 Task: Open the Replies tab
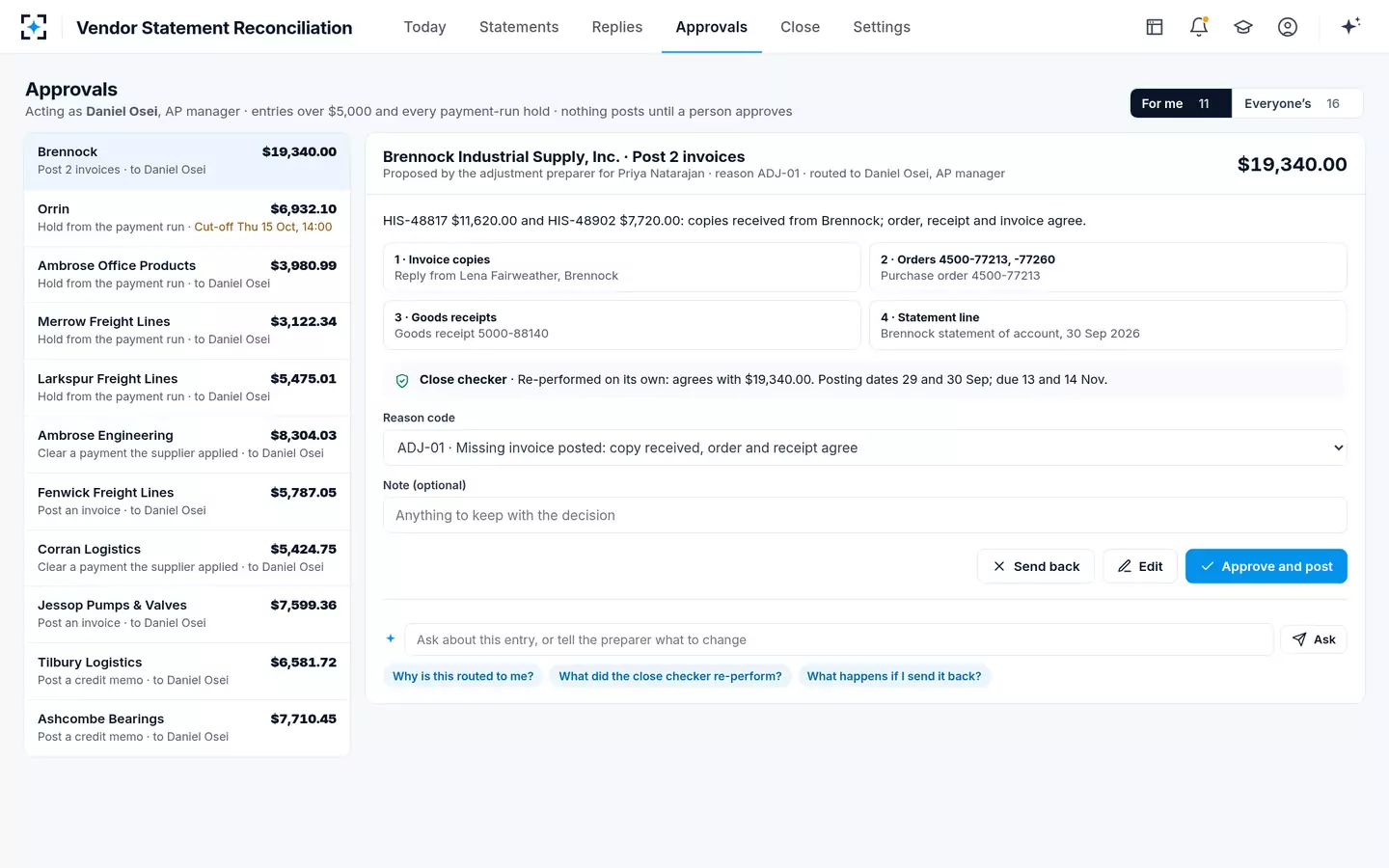[x=617, y=27]
